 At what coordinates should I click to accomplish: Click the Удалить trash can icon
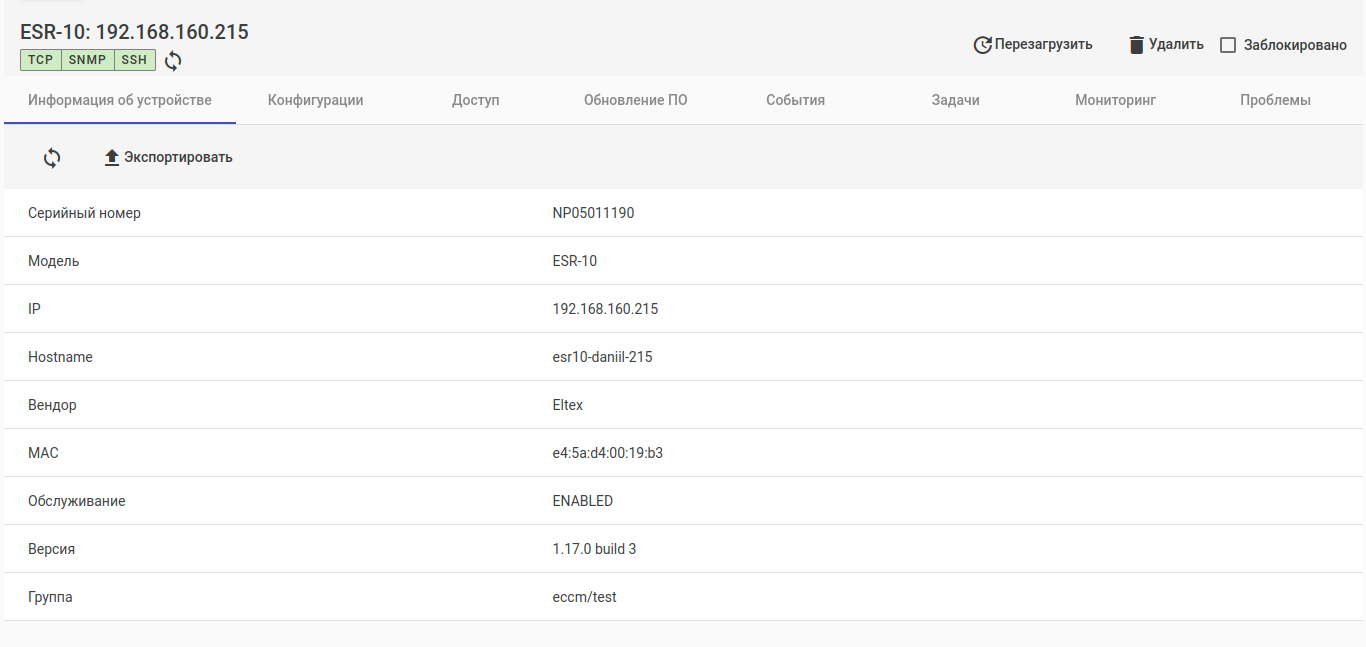tap(1136, 45)
